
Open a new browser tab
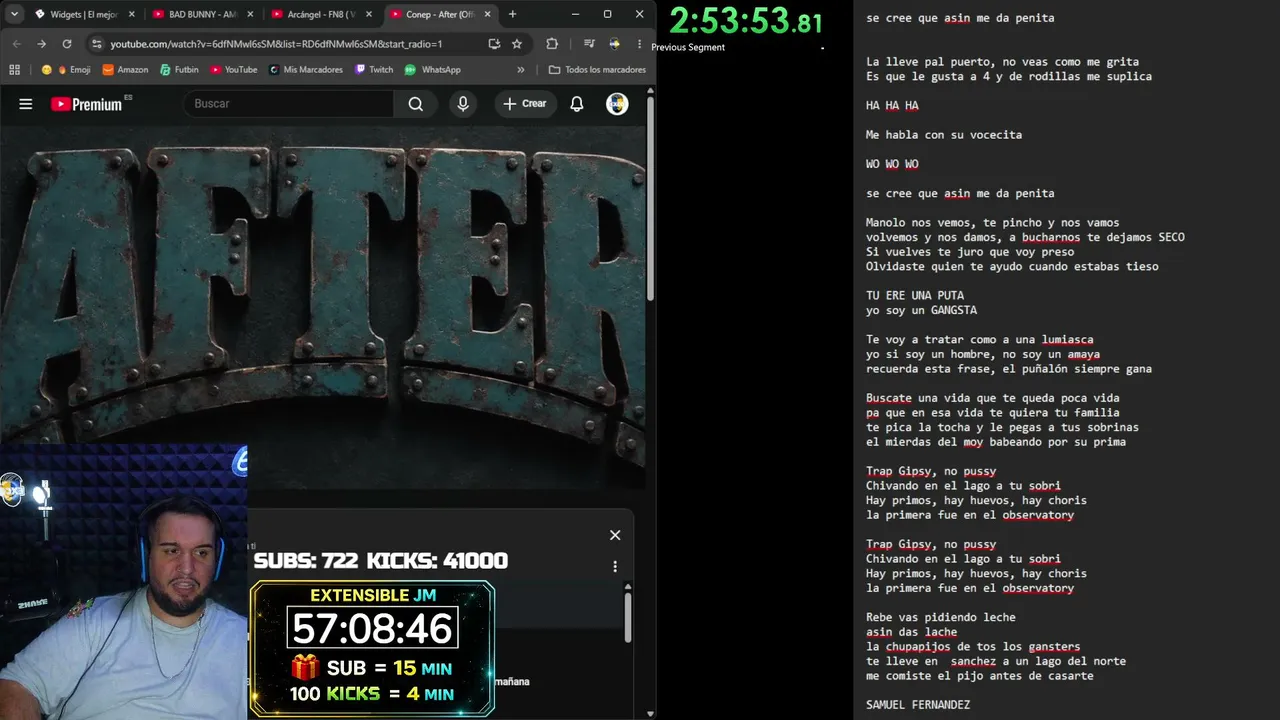(512, 14)
